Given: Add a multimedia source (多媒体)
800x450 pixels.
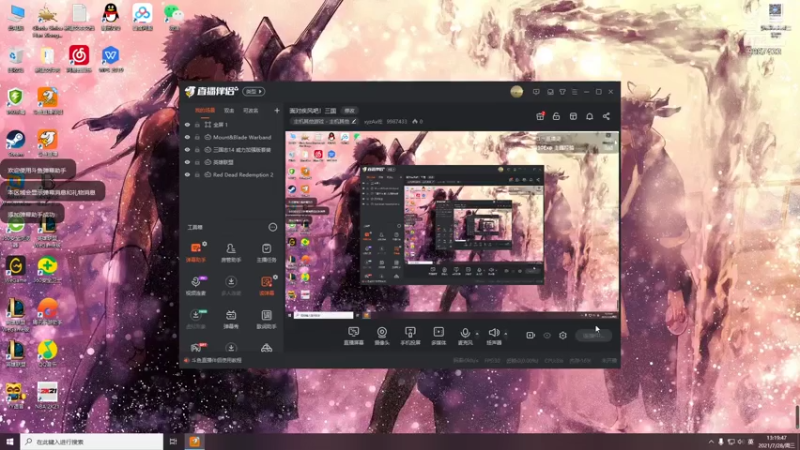Looking at the screenshot, I should point(438,336).
